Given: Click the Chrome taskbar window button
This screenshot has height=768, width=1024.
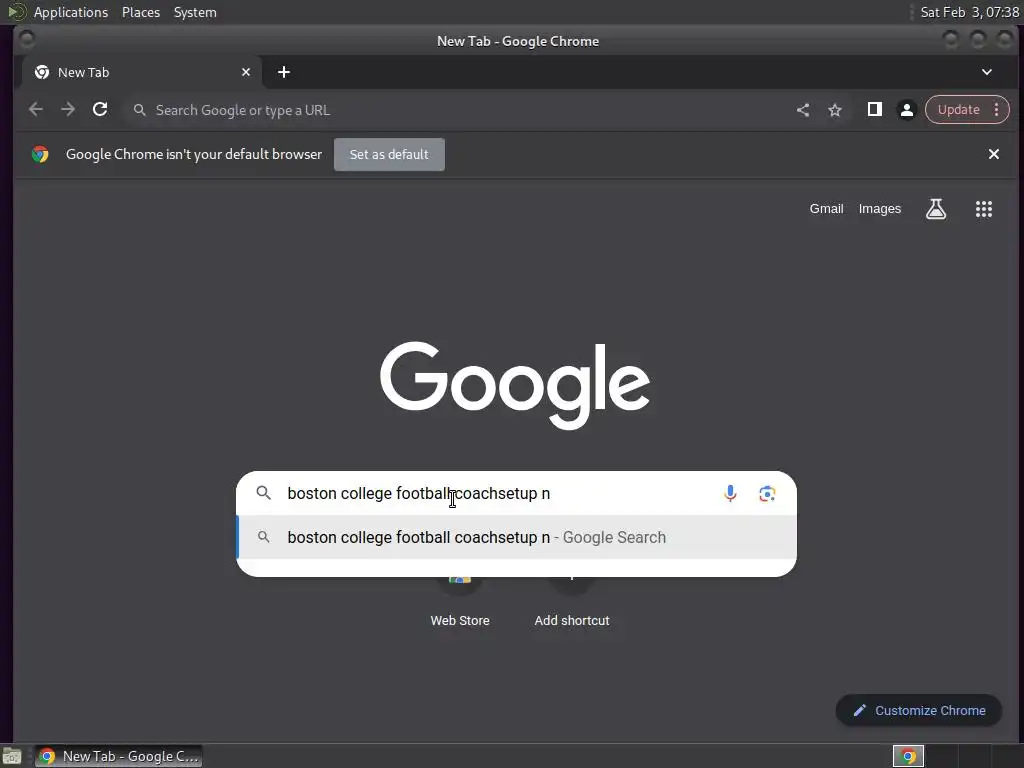Looking at the screenshot, I should (x=118, y=756).
